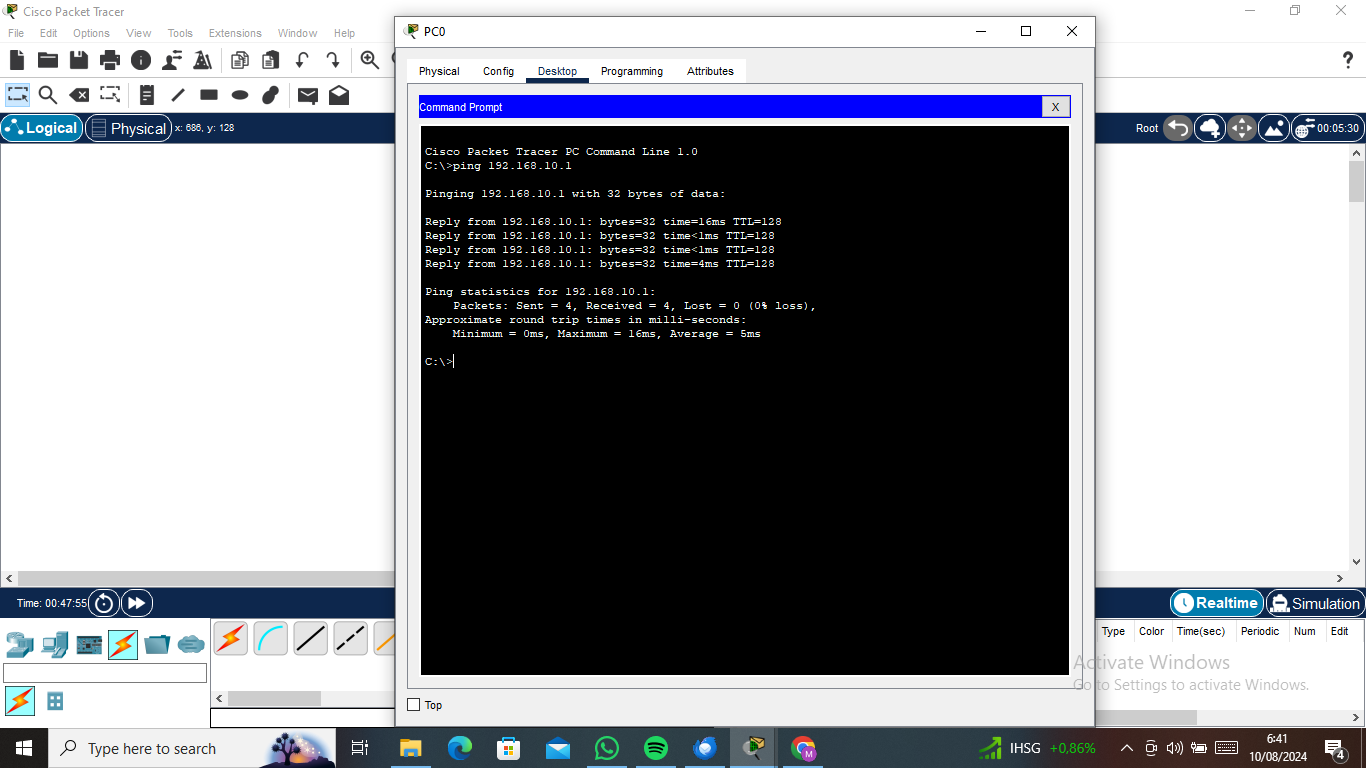Image resolution: width=1366 pixels, height=768 pixels.
Task: Open Network Information via the info icon
Action: pyautogui.click(x=141, y=60)
